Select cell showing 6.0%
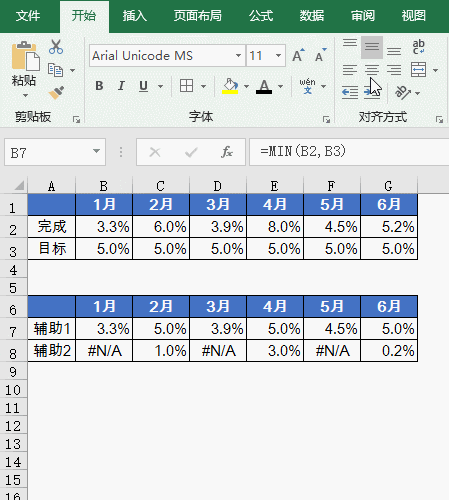The image size is (449, 500). click(x=161, y=227)
